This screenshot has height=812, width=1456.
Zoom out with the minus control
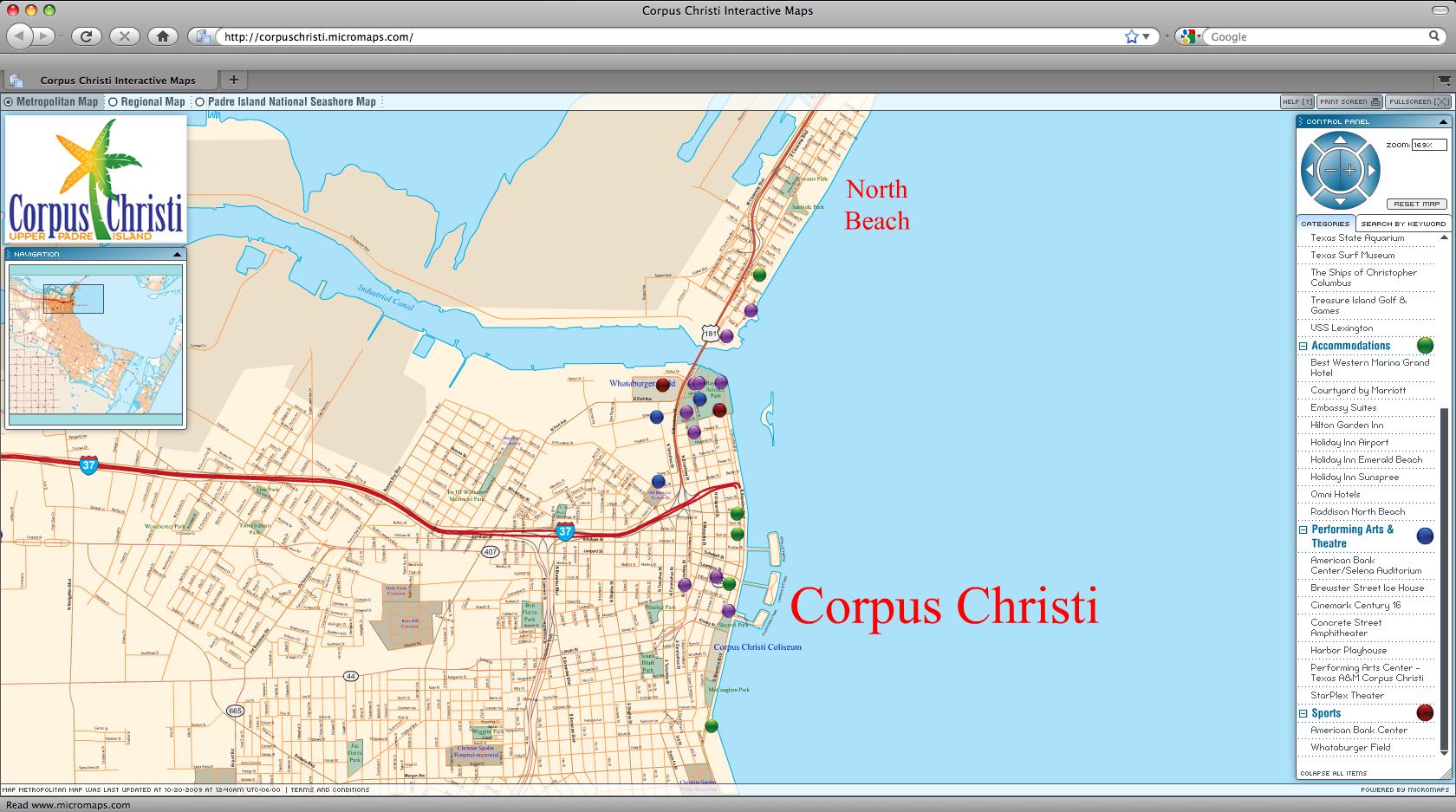point(1330,171)
